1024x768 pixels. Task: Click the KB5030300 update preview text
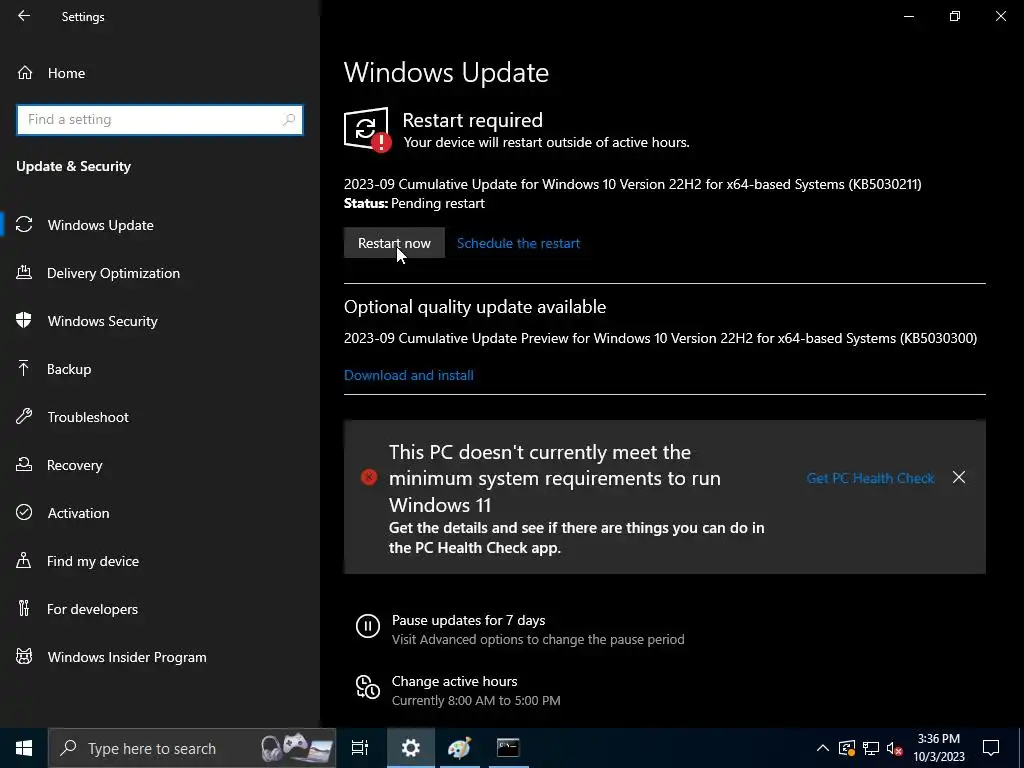tap(660, 338)
